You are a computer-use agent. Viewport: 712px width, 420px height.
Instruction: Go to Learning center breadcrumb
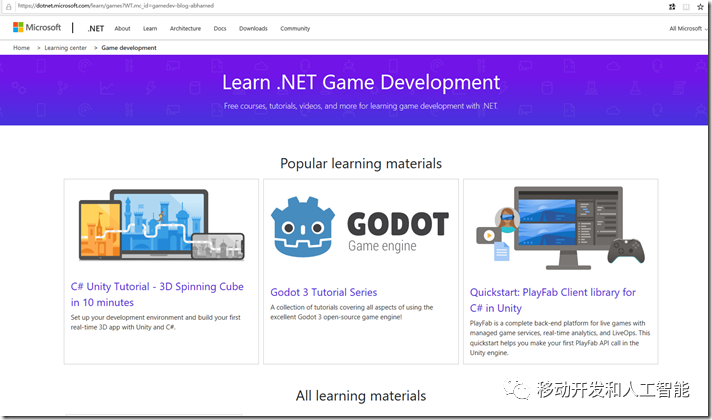(65, 48)
